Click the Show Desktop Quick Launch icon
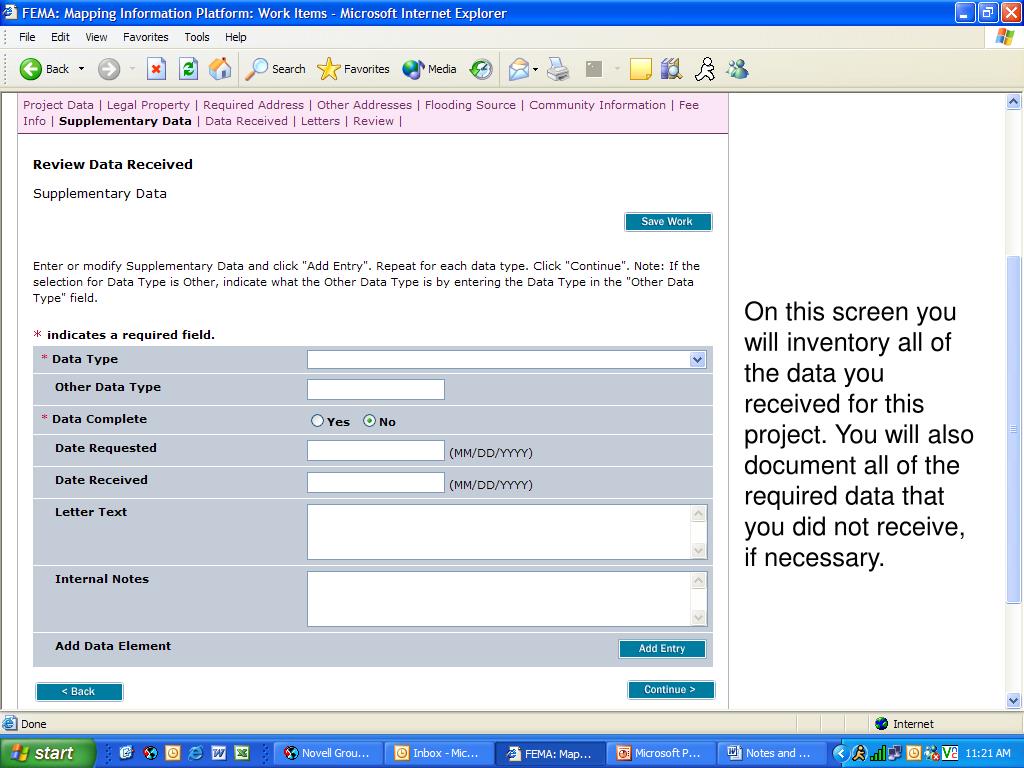The image size is (1024, 768). 126,753
